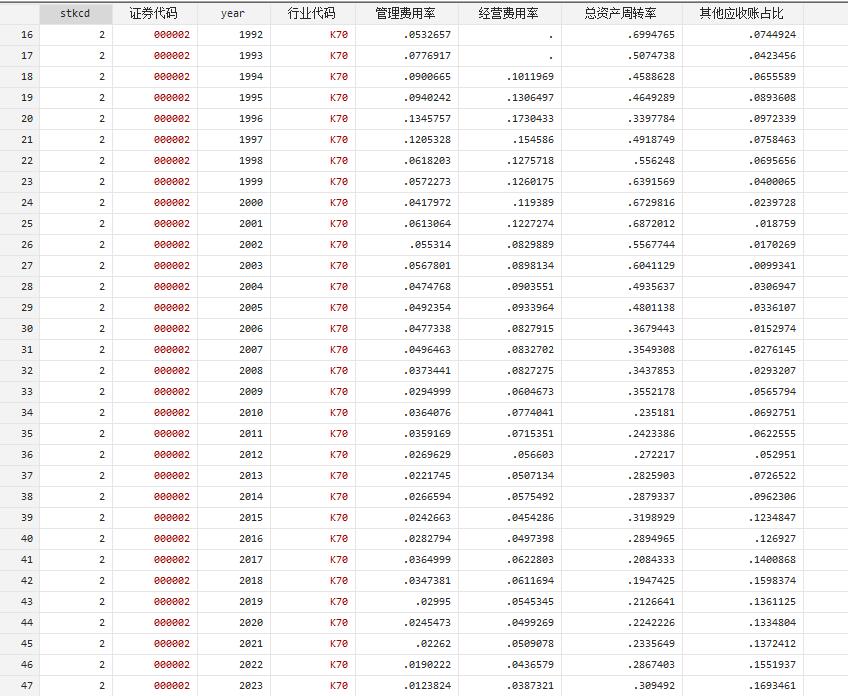Click year cell 2015
The image size is (848, 696).
tap(251, 518)
